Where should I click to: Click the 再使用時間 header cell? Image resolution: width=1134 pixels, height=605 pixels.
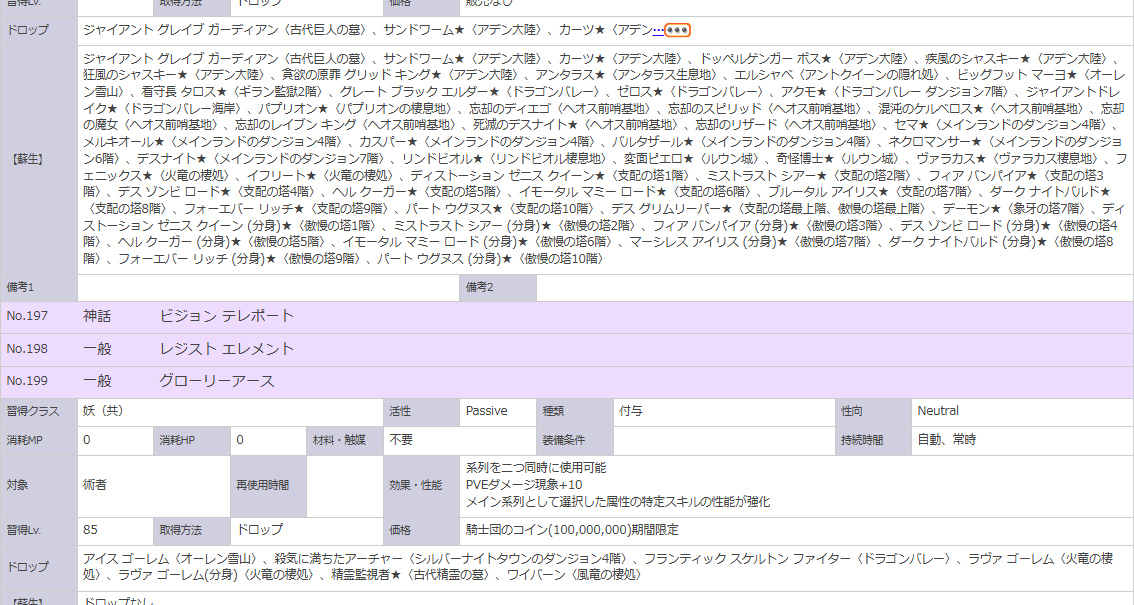pyautogui.click(x=268, y=486)
